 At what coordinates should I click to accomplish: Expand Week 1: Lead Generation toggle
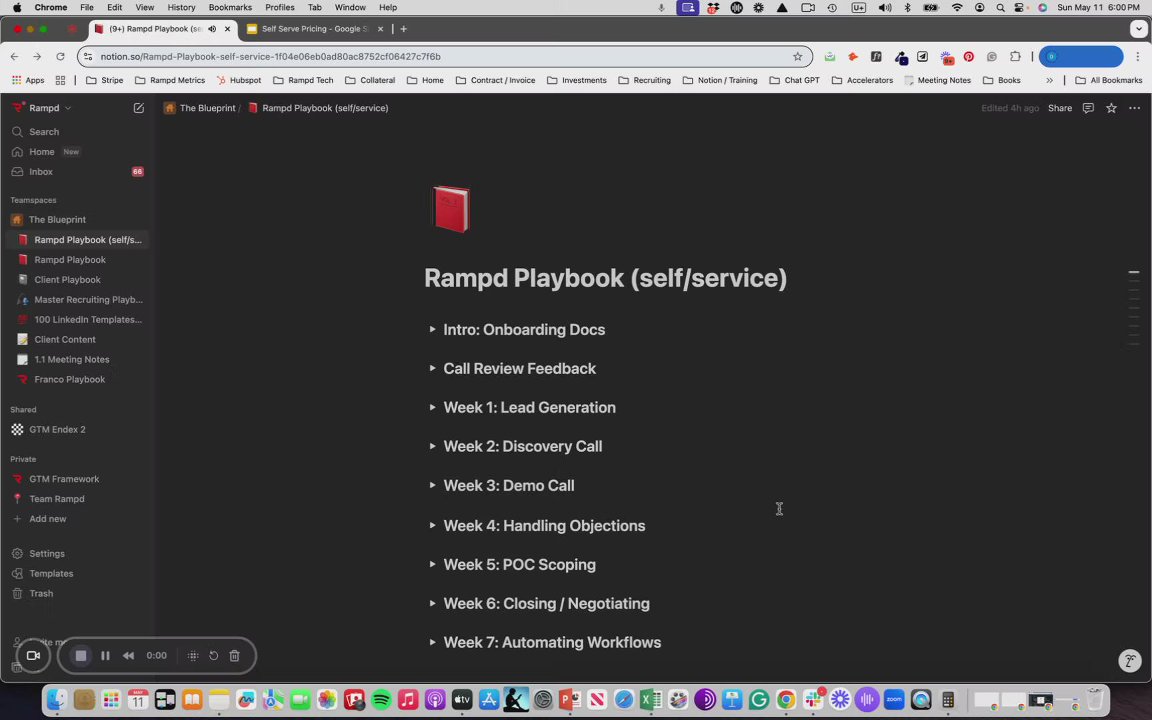[432, 407]
